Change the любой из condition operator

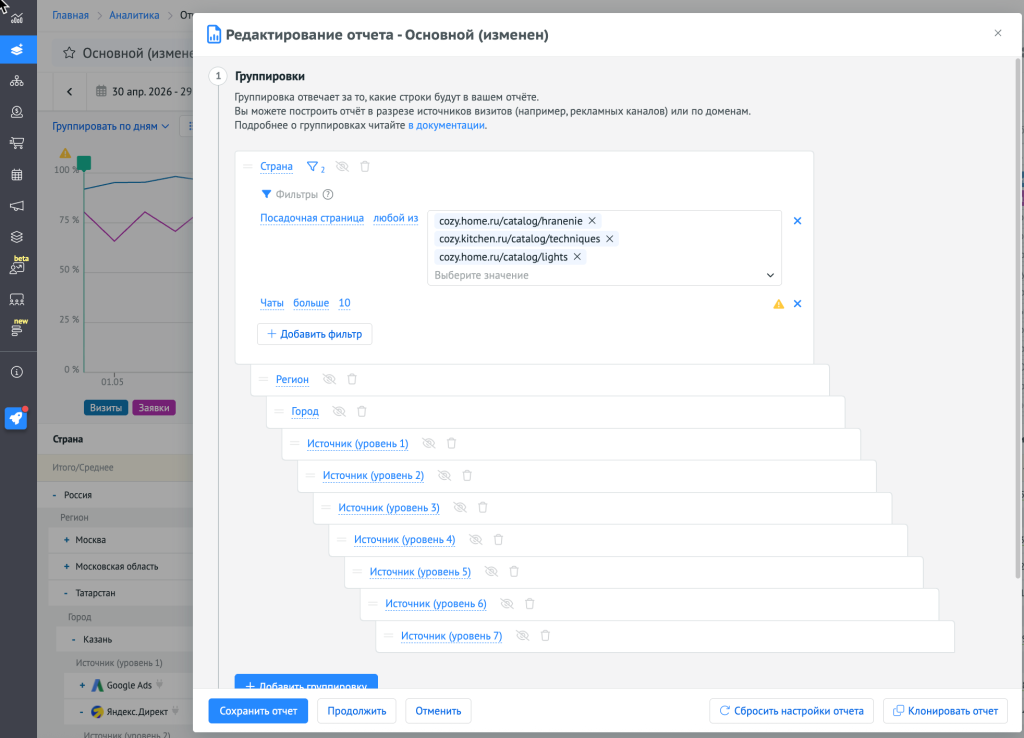[395, 218]
